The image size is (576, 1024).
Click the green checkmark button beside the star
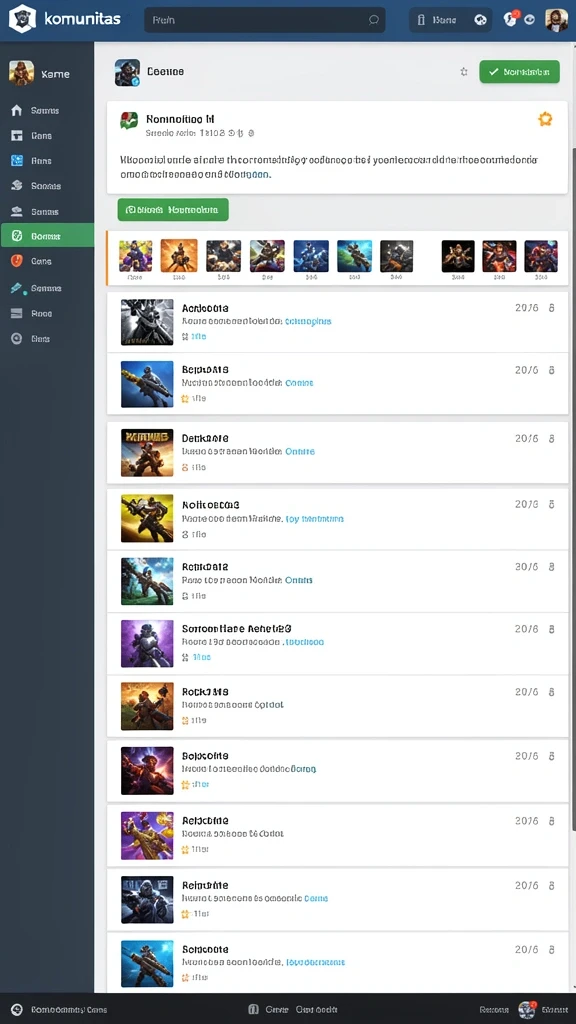pyautogui.click(x=519, y=72)
